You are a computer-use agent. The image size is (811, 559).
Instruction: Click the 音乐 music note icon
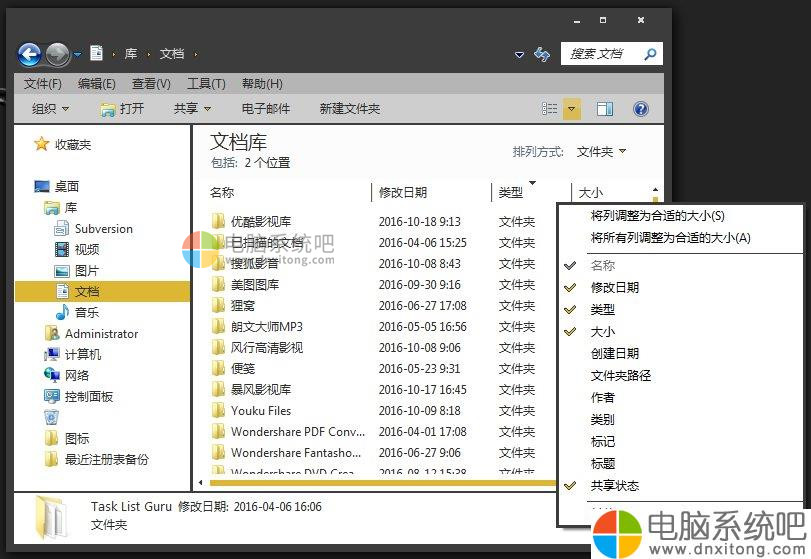pyautogui.click(x=62, y=312)
